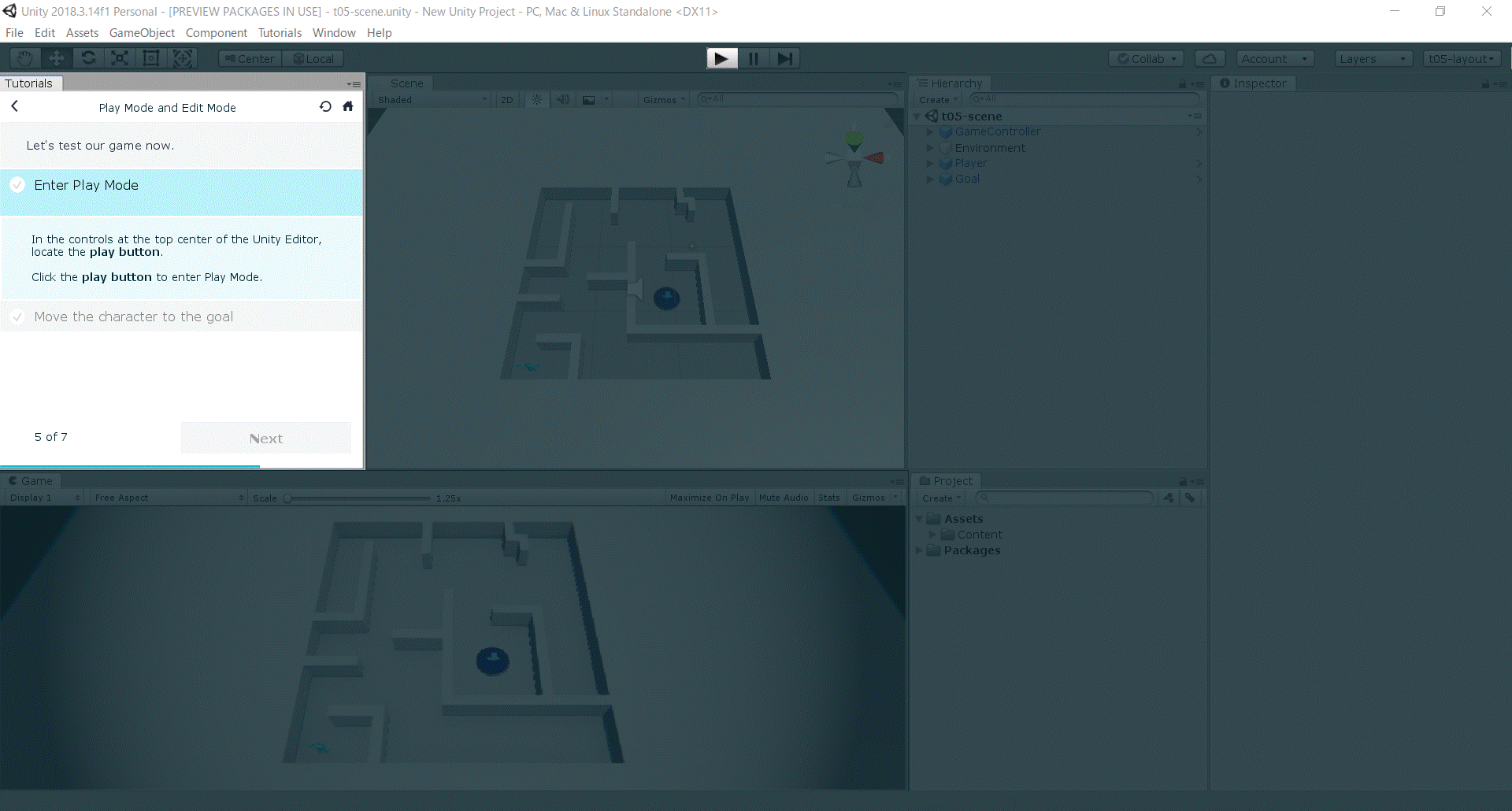Select the combined Transform tool
The image size is (1512, 811).
(183, 58)
